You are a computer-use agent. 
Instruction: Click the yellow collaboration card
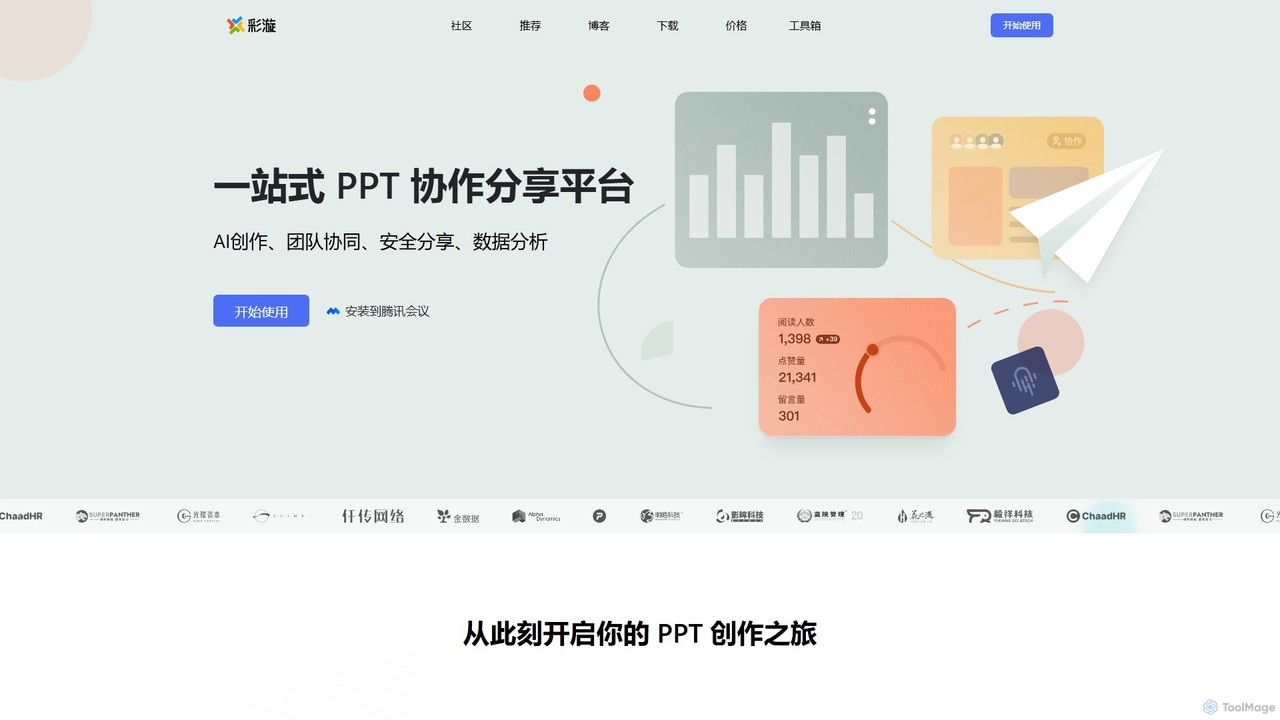click(1018, 188)
